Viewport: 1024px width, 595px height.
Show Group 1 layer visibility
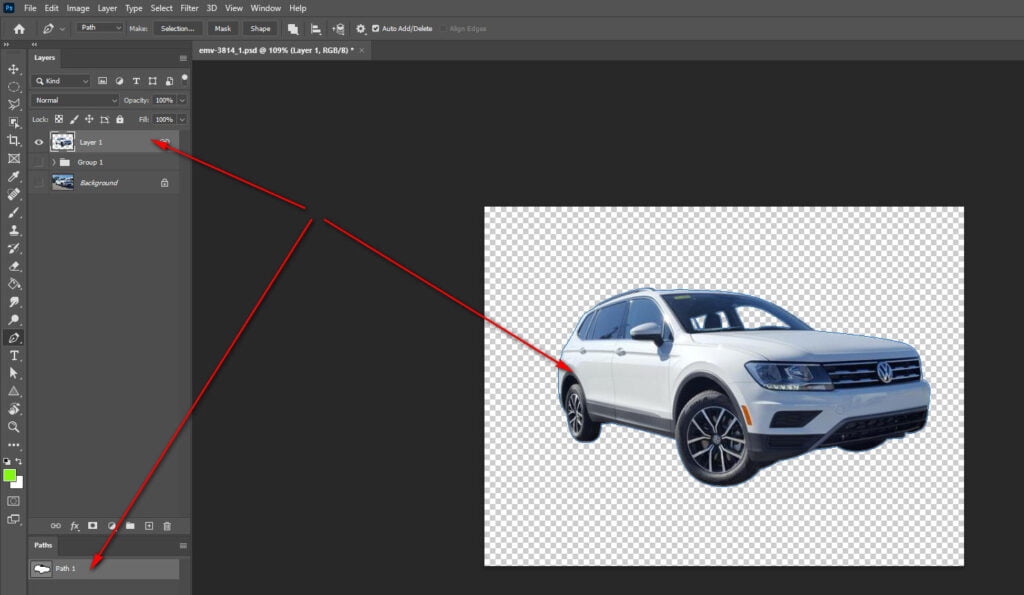click(39, 162)
